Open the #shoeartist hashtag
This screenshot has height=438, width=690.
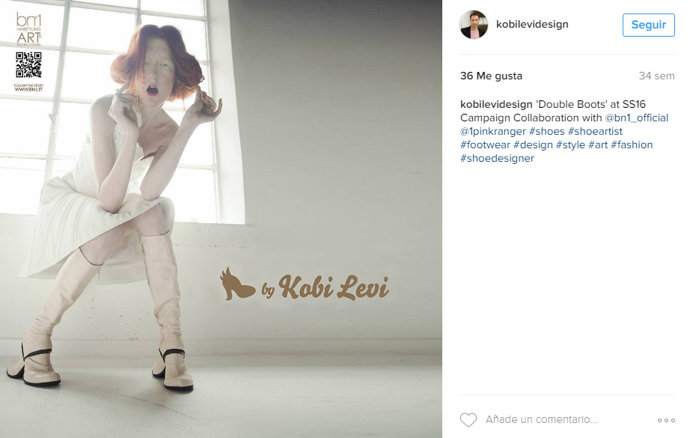coord(595,131)
